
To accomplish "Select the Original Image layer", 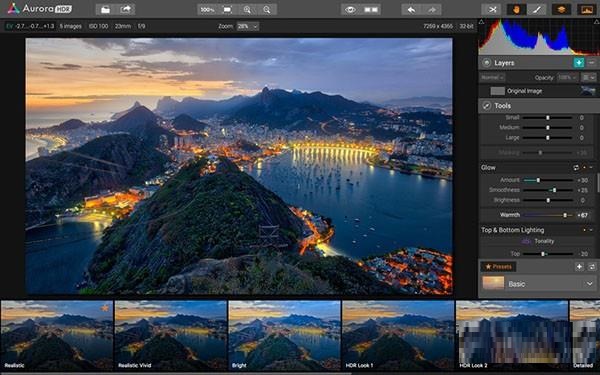I will tap(538, 91).
